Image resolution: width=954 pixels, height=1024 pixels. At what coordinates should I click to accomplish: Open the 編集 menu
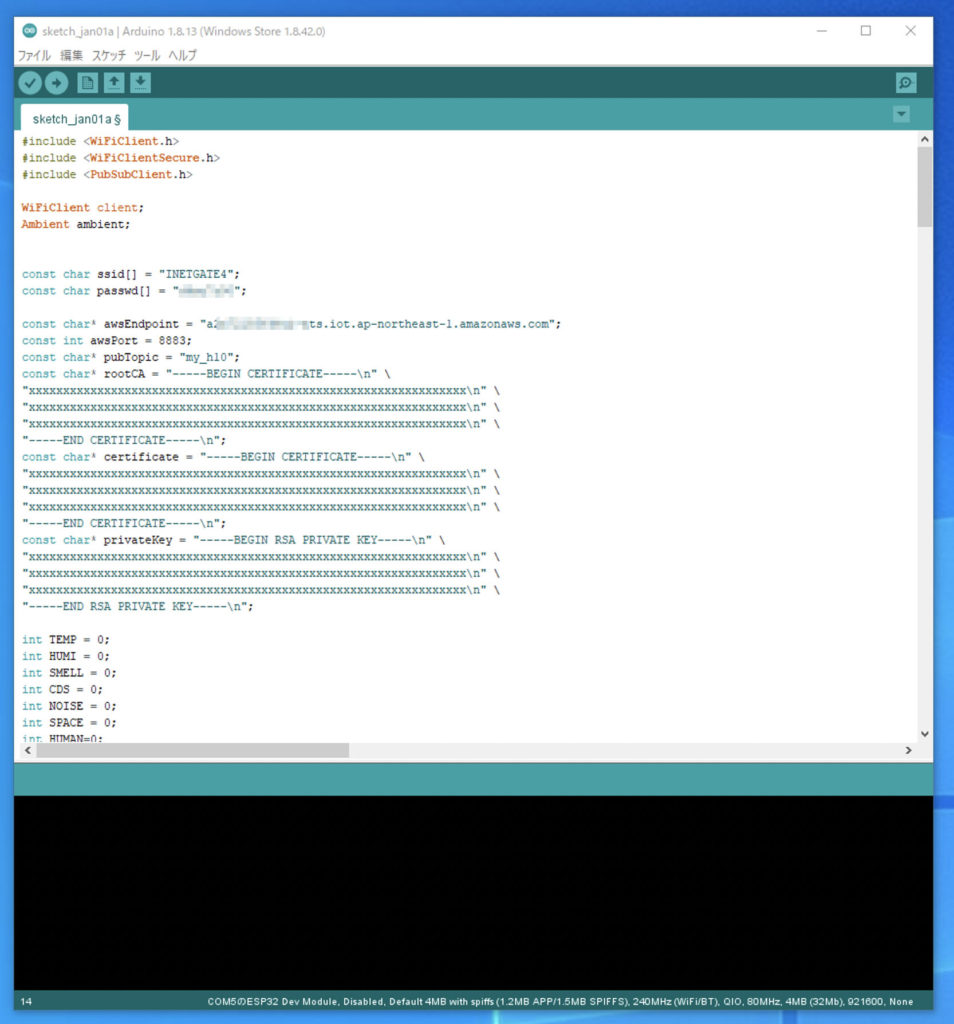tap(72, 56)
